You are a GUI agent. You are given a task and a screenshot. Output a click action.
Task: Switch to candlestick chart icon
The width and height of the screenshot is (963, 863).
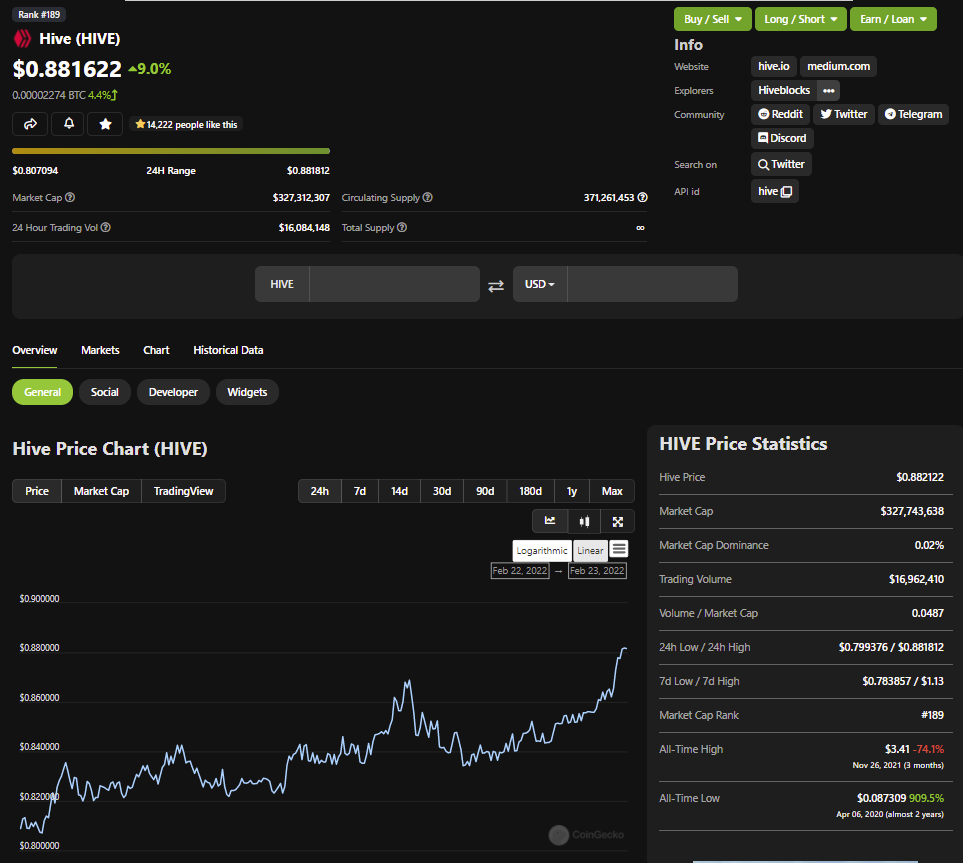(584, 521)
